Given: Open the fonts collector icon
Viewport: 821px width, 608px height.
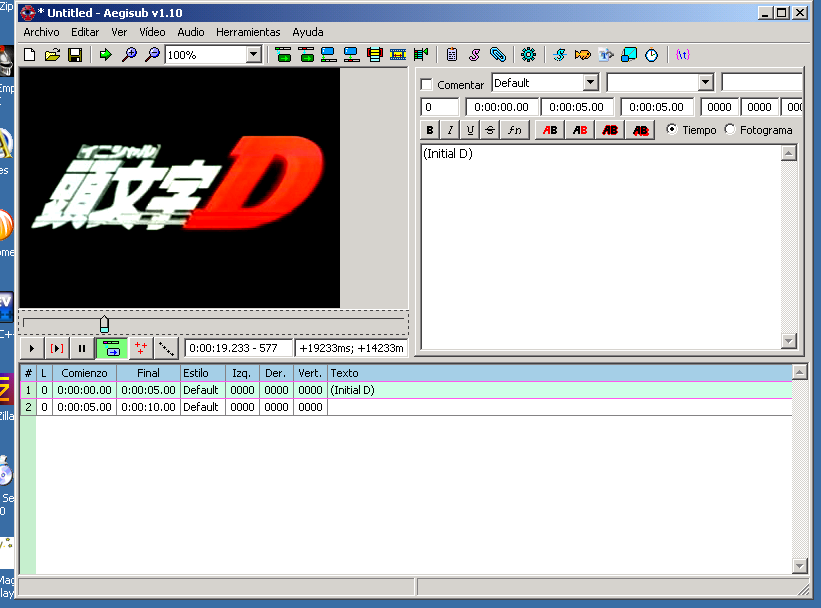Looking at the screenshot, I should [x=606, y=54].
